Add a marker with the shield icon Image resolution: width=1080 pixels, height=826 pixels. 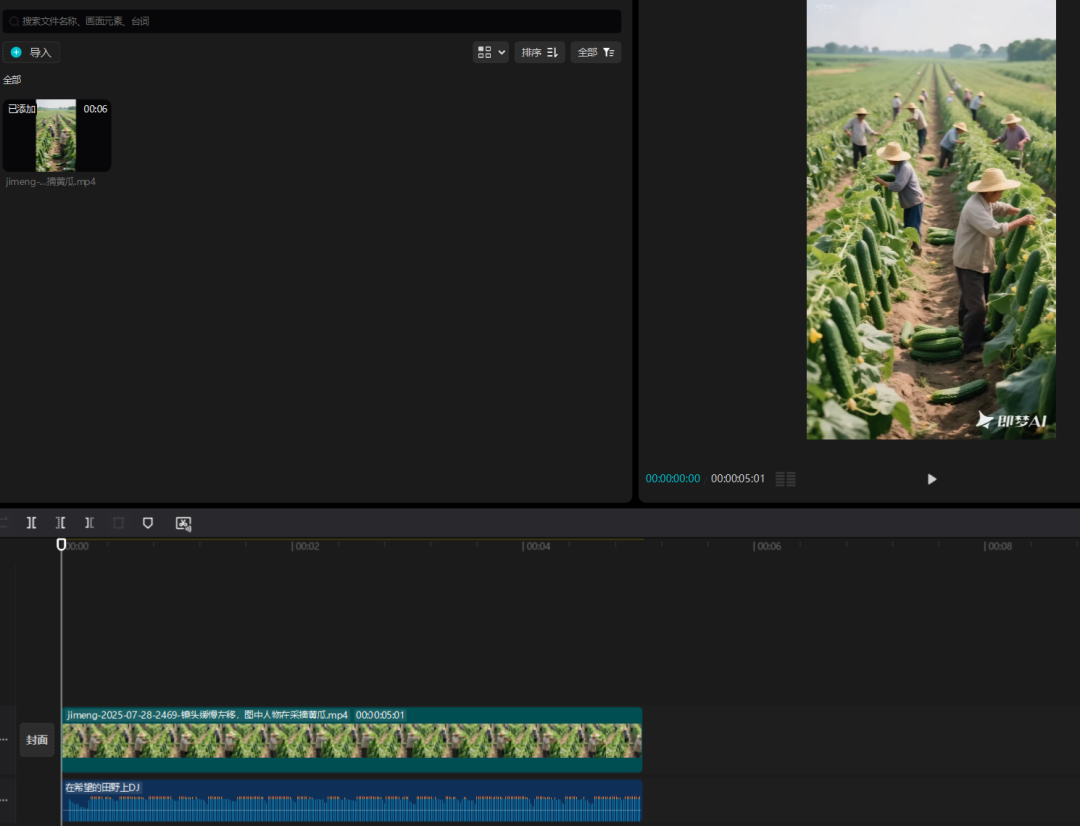[x=148, y=523]
